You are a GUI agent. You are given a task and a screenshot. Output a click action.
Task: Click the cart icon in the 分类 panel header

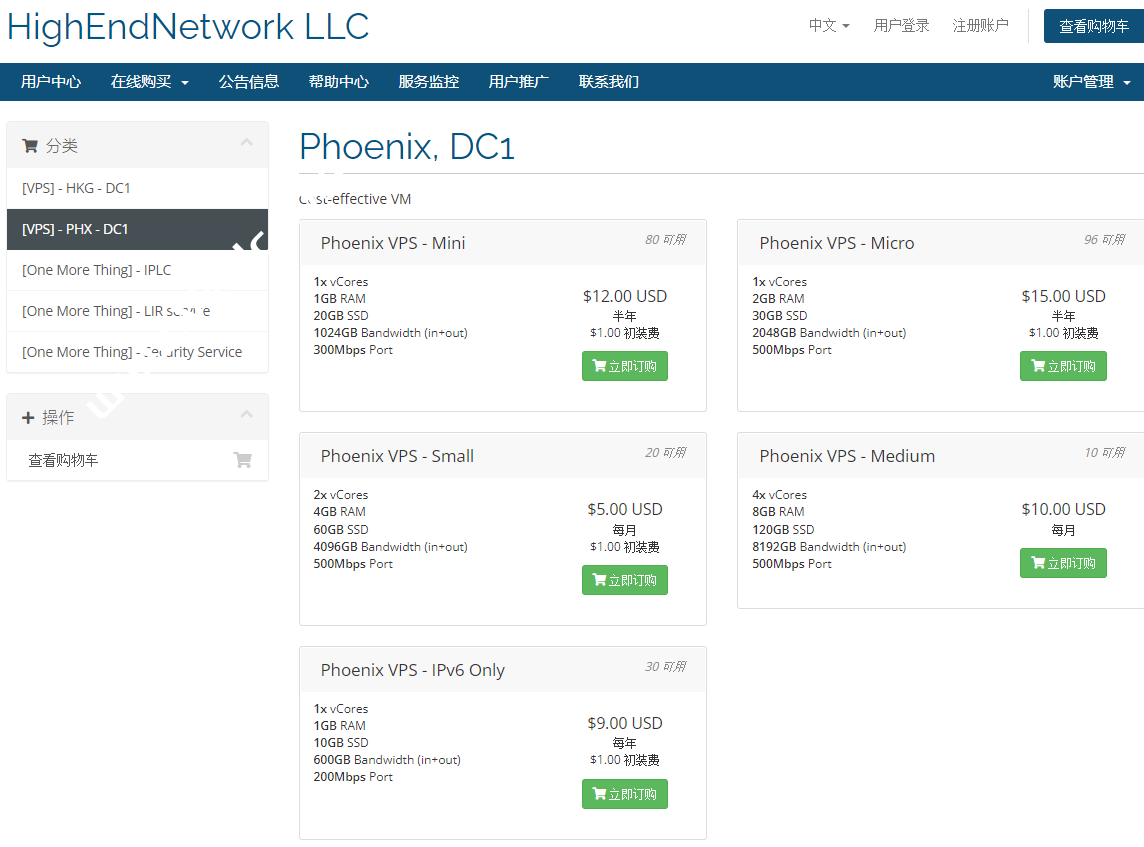point(30,145)
